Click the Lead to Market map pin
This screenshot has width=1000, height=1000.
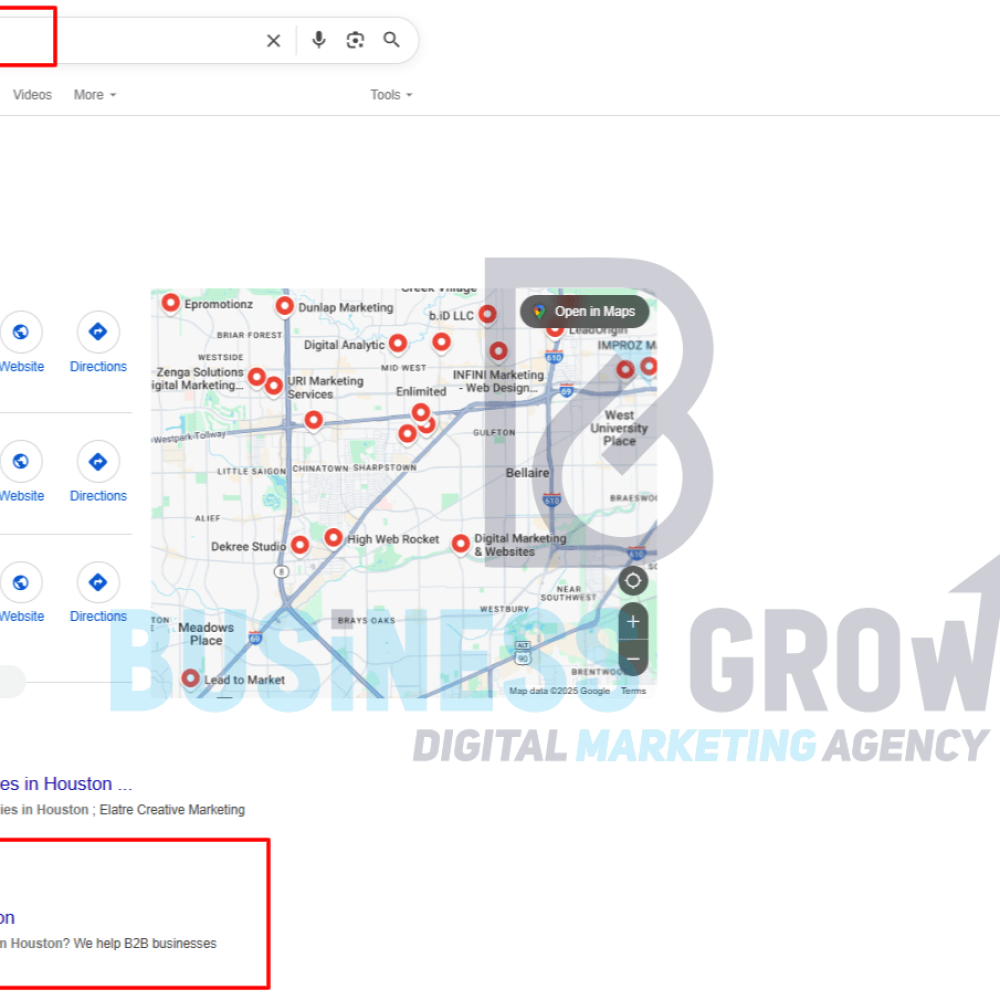click(190, 678)
